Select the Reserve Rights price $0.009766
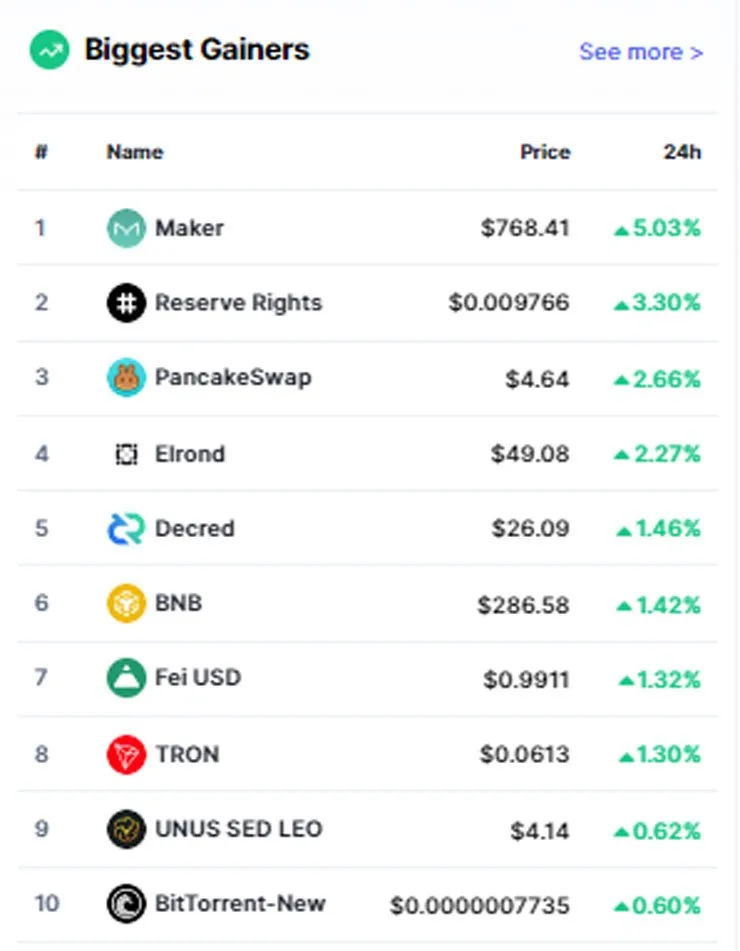This screenshot has height=951, width=740. point(509,303)
